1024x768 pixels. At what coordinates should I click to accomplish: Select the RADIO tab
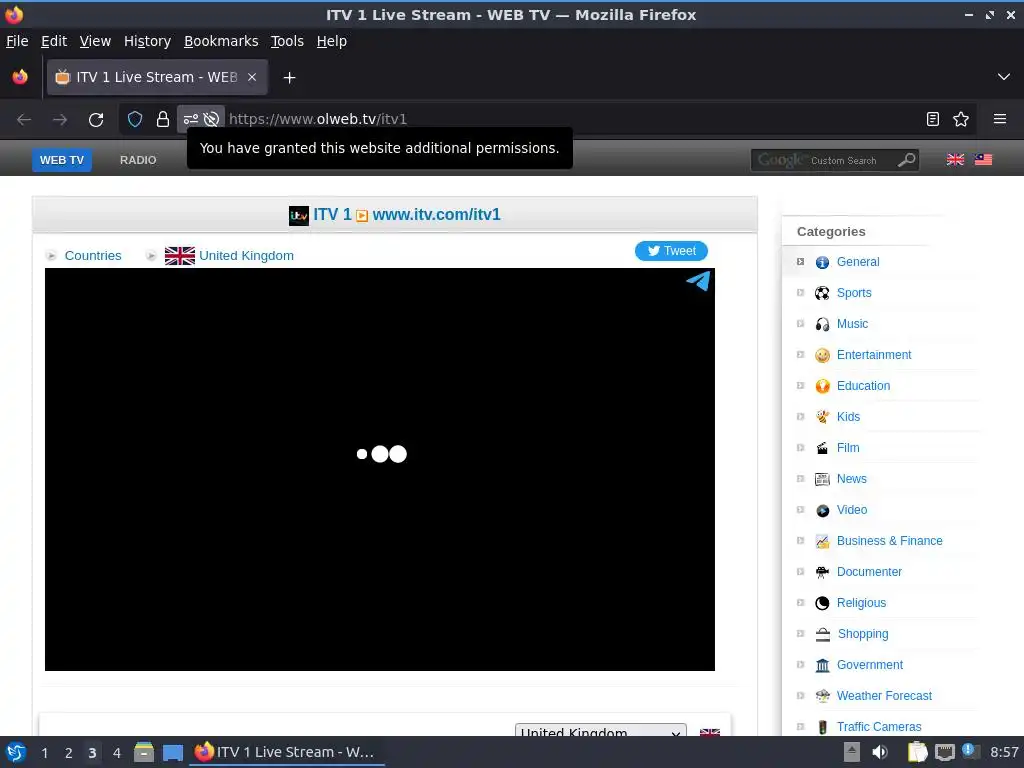click(x=138, y=160)
